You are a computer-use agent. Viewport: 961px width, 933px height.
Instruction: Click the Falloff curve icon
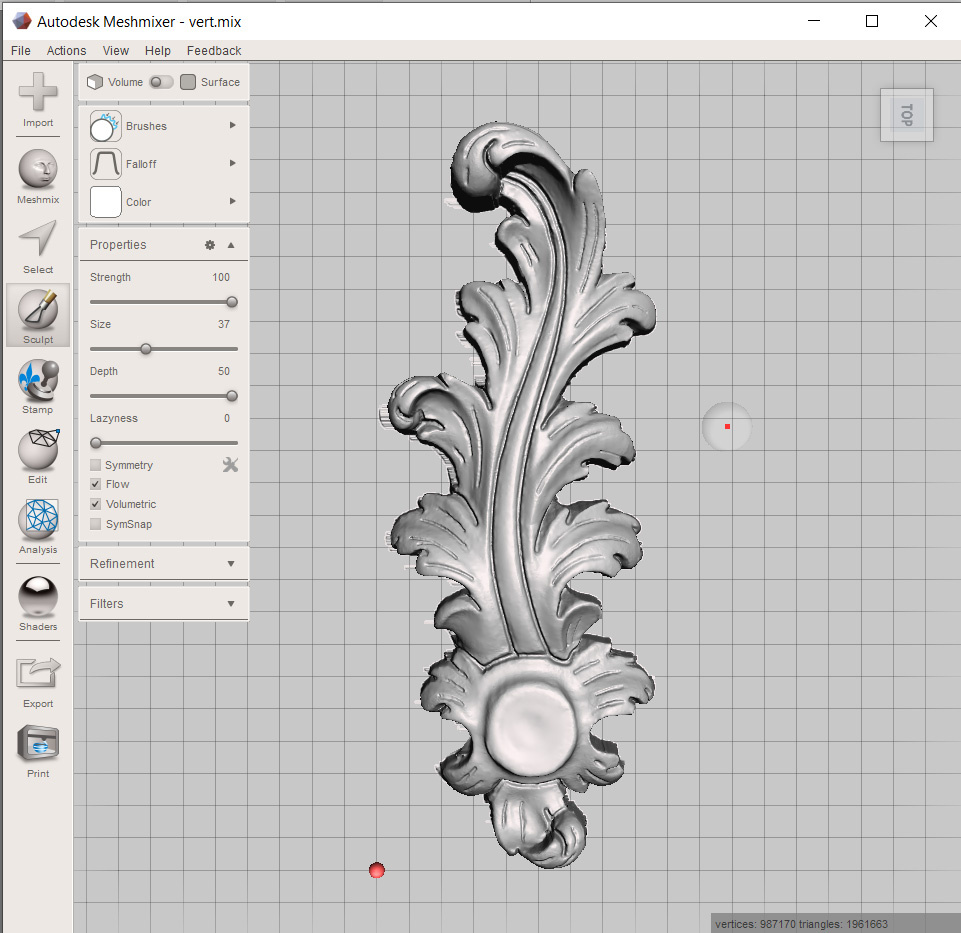(x=105, y=164)
